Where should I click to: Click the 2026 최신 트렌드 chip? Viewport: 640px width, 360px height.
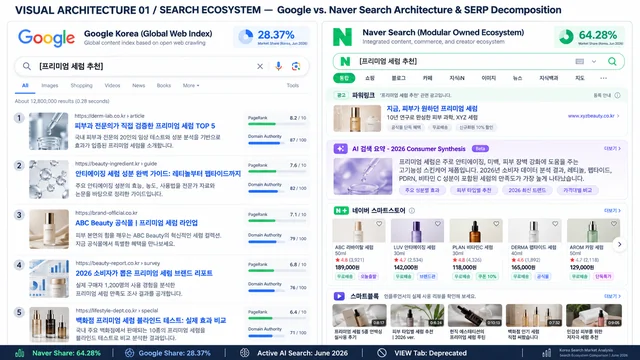tap(527, 190)
